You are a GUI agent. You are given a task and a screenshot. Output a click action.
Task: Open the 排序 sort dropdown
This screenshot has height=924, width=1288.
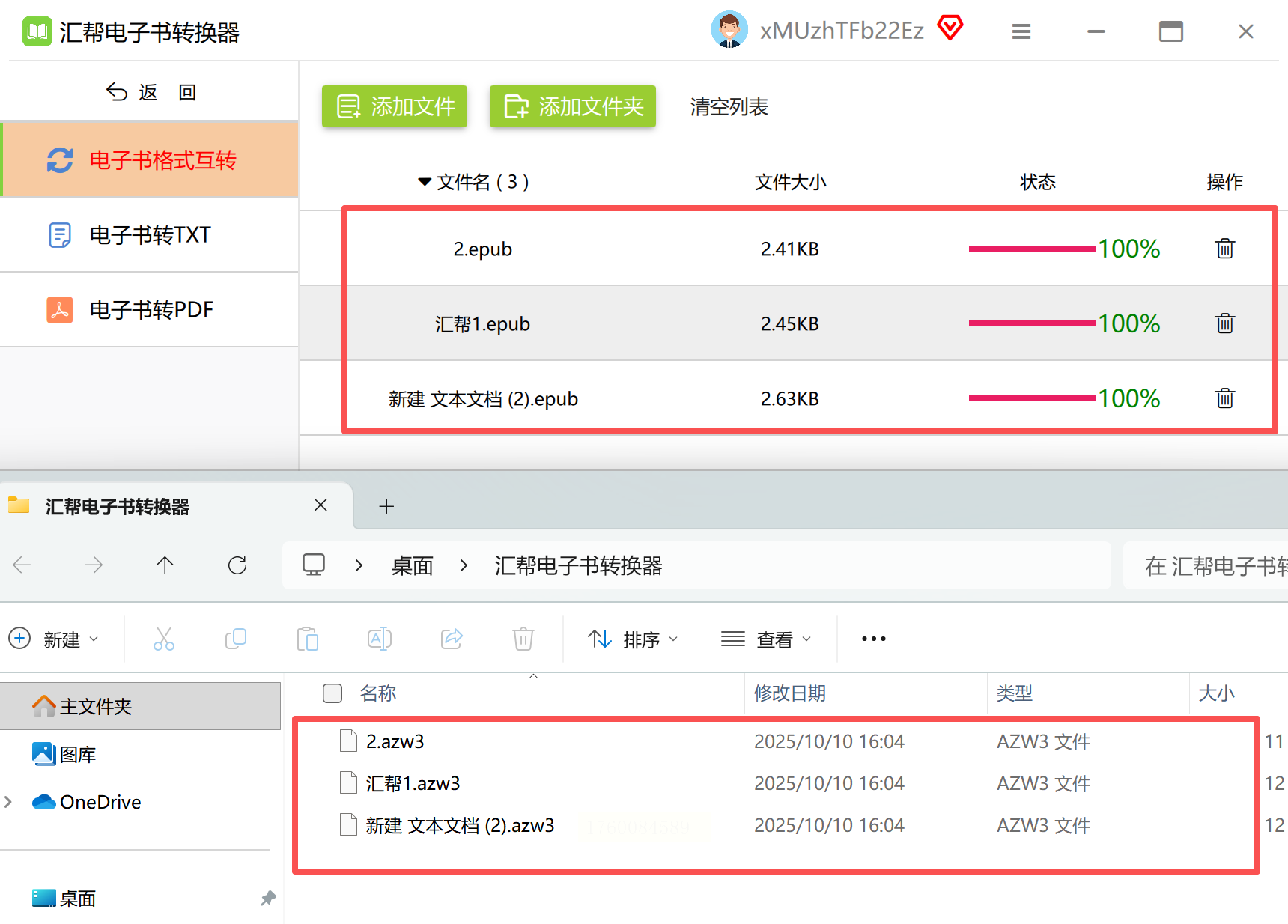click(x=633, y=639)
